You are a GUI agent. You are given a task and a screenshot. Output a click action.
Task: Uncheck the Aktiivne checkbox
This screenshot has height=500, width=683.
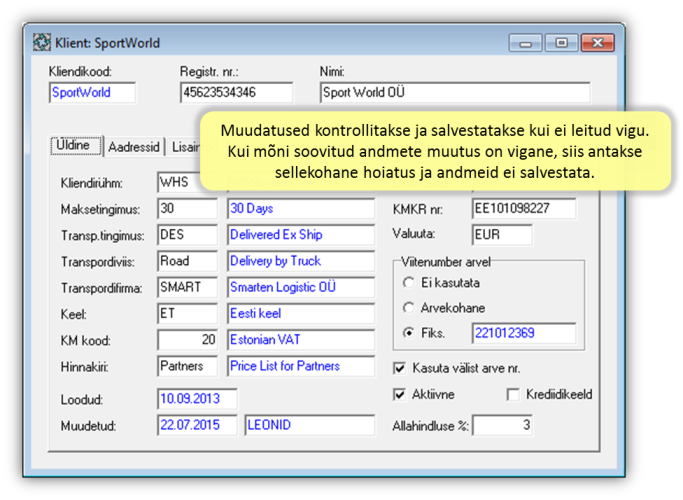pyautogui.click(x=399, y=395)
